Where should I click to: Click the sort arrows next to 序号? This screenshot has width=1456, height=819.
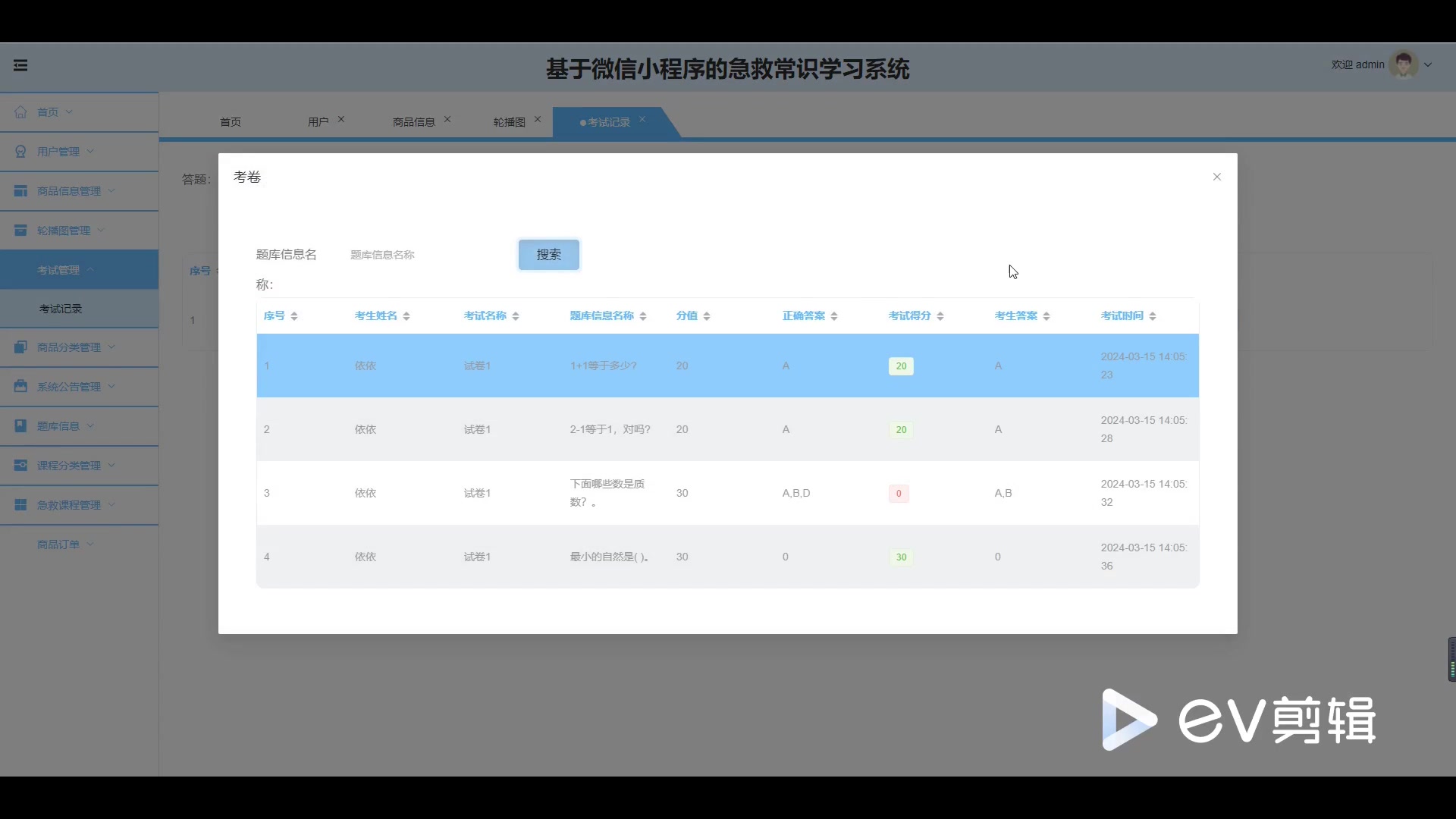point(294,316)
